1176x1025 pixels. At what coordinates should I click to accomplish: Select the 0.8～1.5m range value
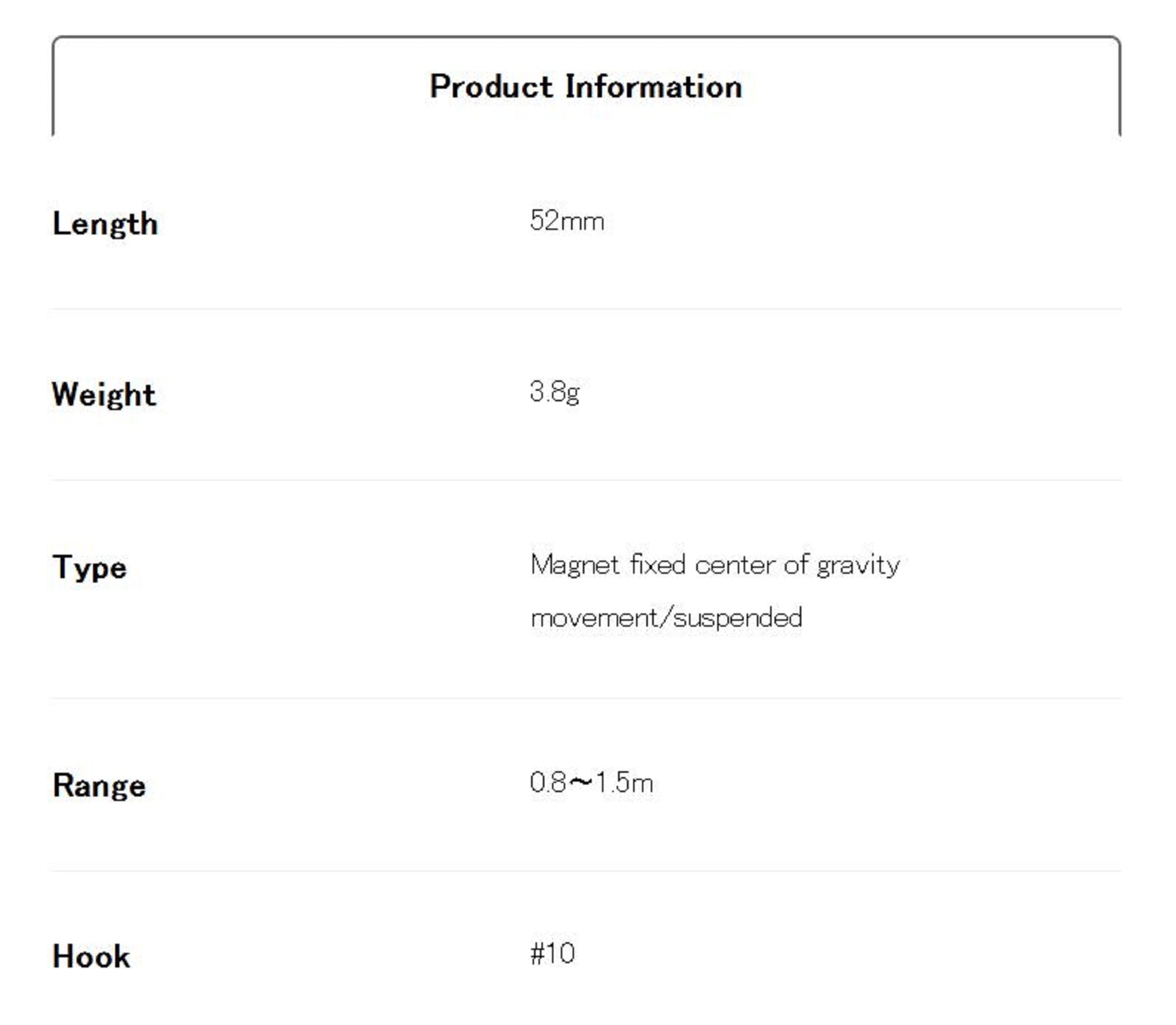pyautogui.click(x=591, y=783)
